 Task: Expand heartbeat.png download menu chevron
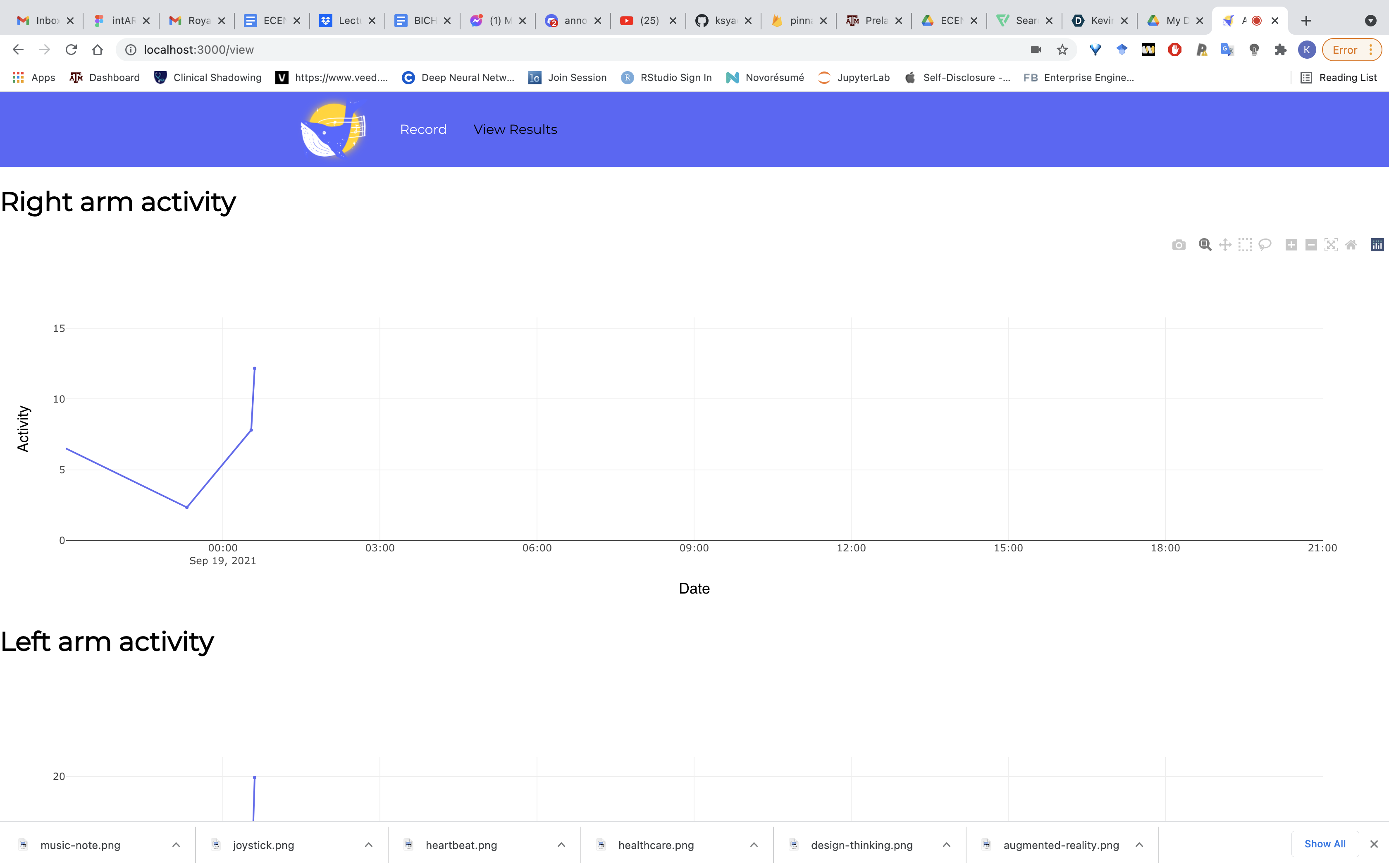pos(561,844)
